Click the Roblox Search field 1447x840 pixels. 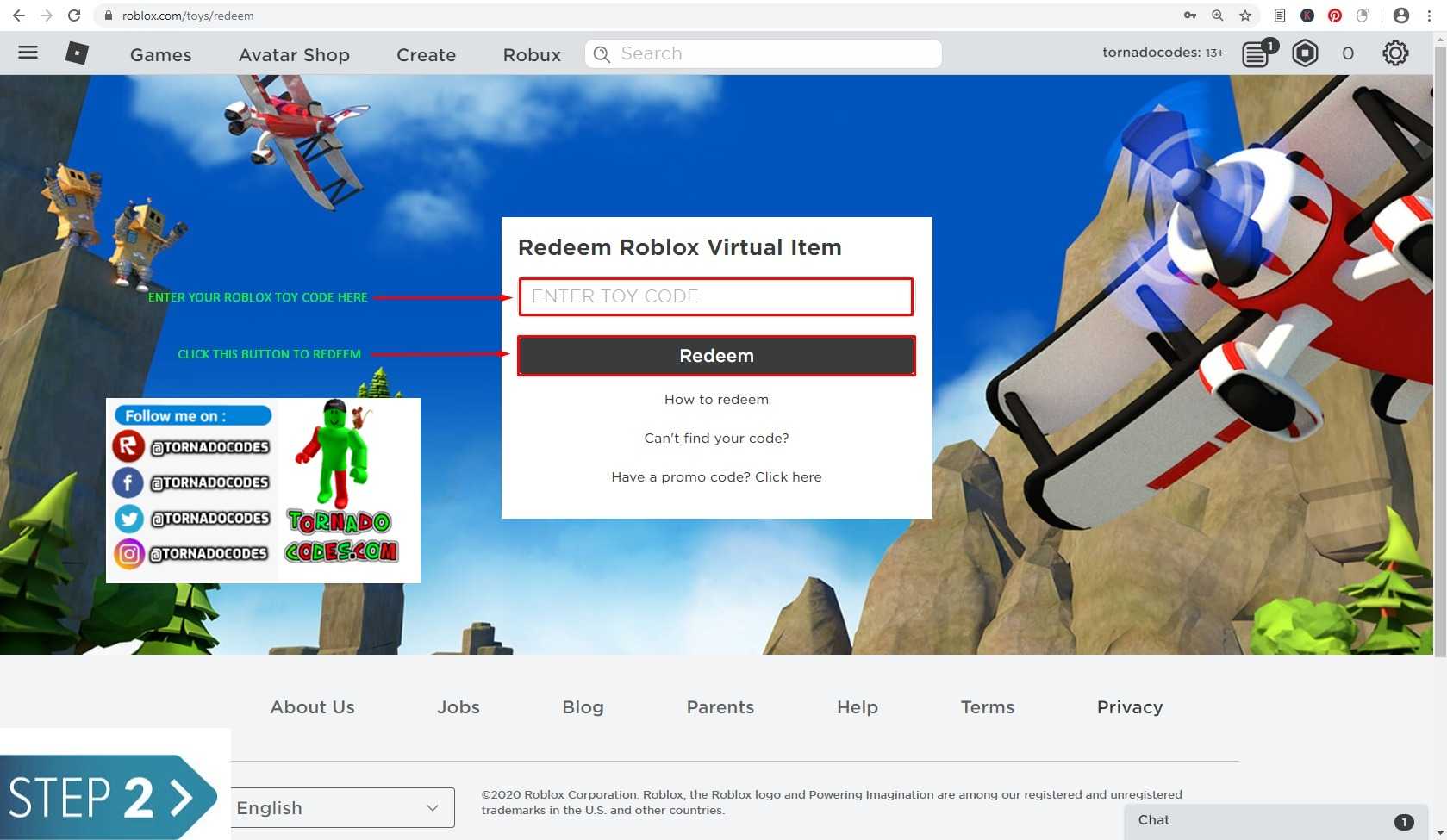pyautogui.click(x=764, y=53)
